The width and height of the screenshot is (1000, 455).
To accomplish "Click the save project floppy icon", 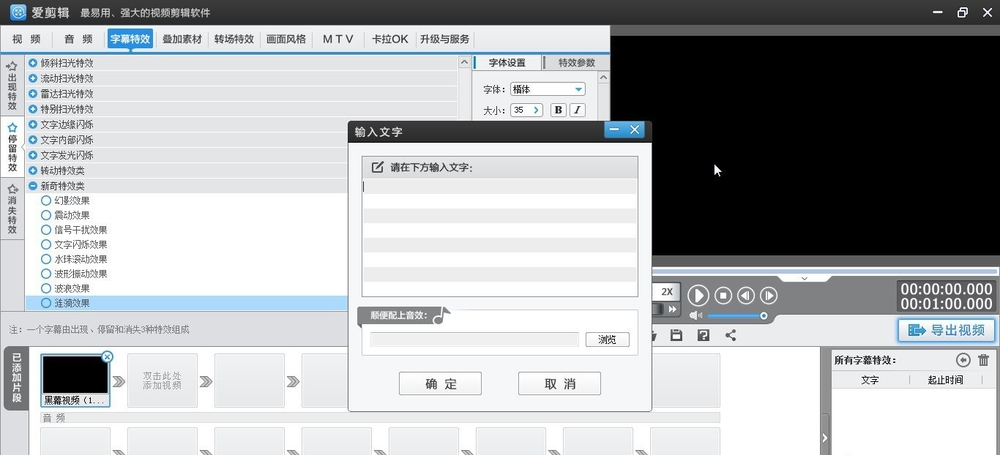I will click(677, 335).
